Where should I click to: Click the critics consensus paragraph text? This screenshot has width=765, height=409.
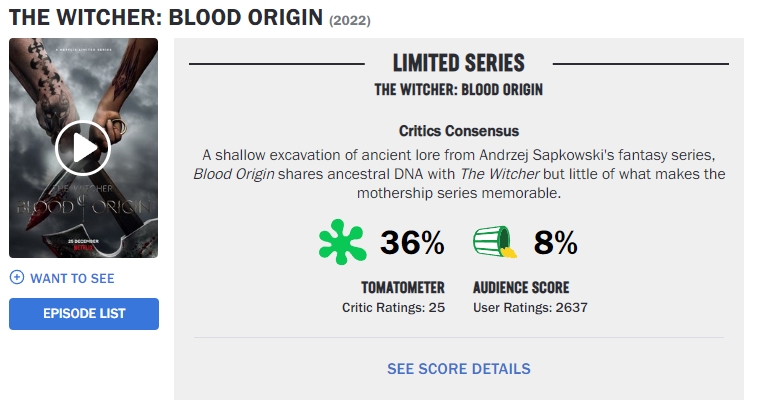click(459, 174)
